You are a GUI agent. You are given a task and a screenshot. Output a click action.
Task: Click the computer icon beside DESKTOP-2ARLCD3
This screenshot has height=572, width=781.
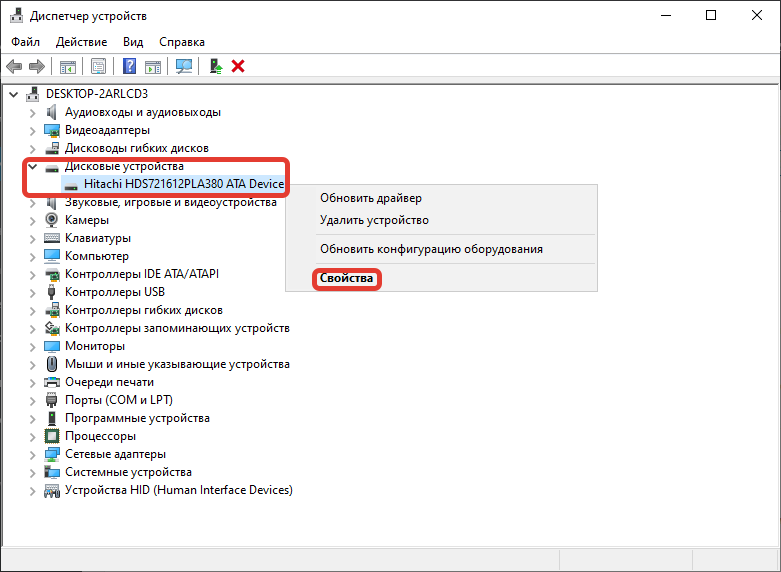tap(33, 94)
